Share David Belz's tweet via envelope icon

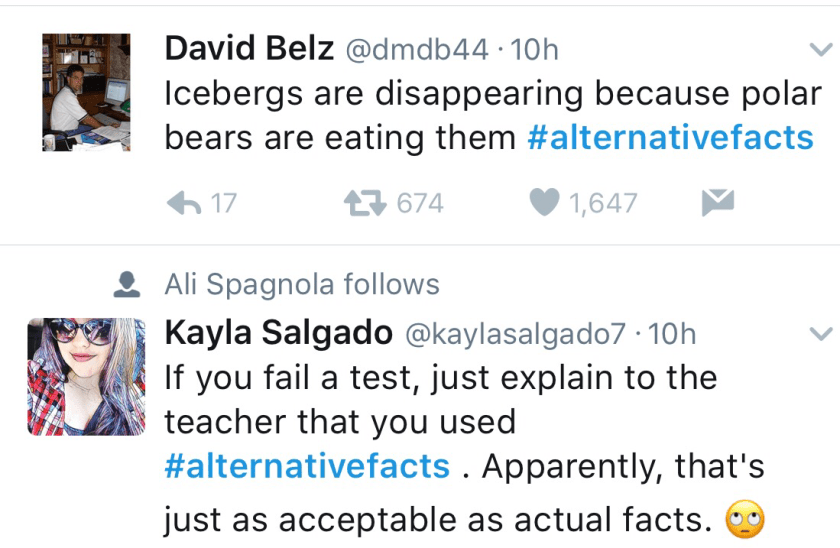[717, 203]
